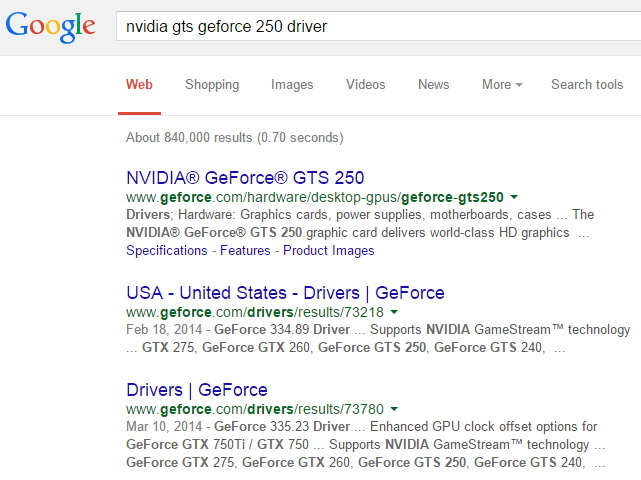Open the Product Images sitelink
641x480 pixels.
[x=329, y=251]
